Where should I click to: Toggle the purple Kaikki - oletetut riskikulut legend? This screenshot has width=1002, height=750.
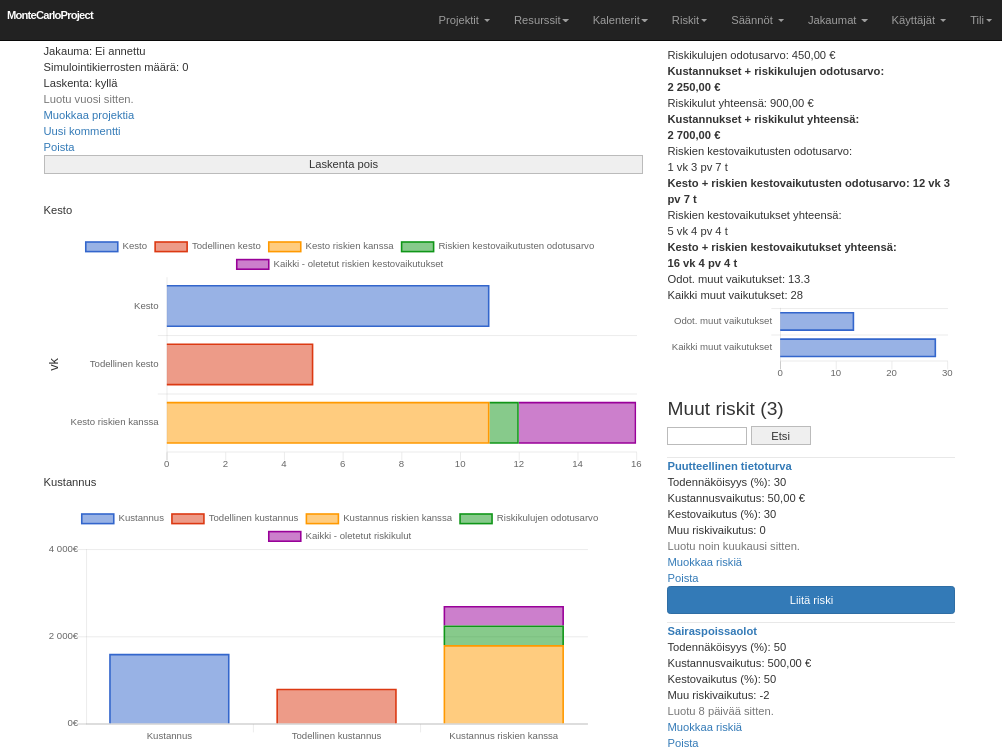(339, 536)
